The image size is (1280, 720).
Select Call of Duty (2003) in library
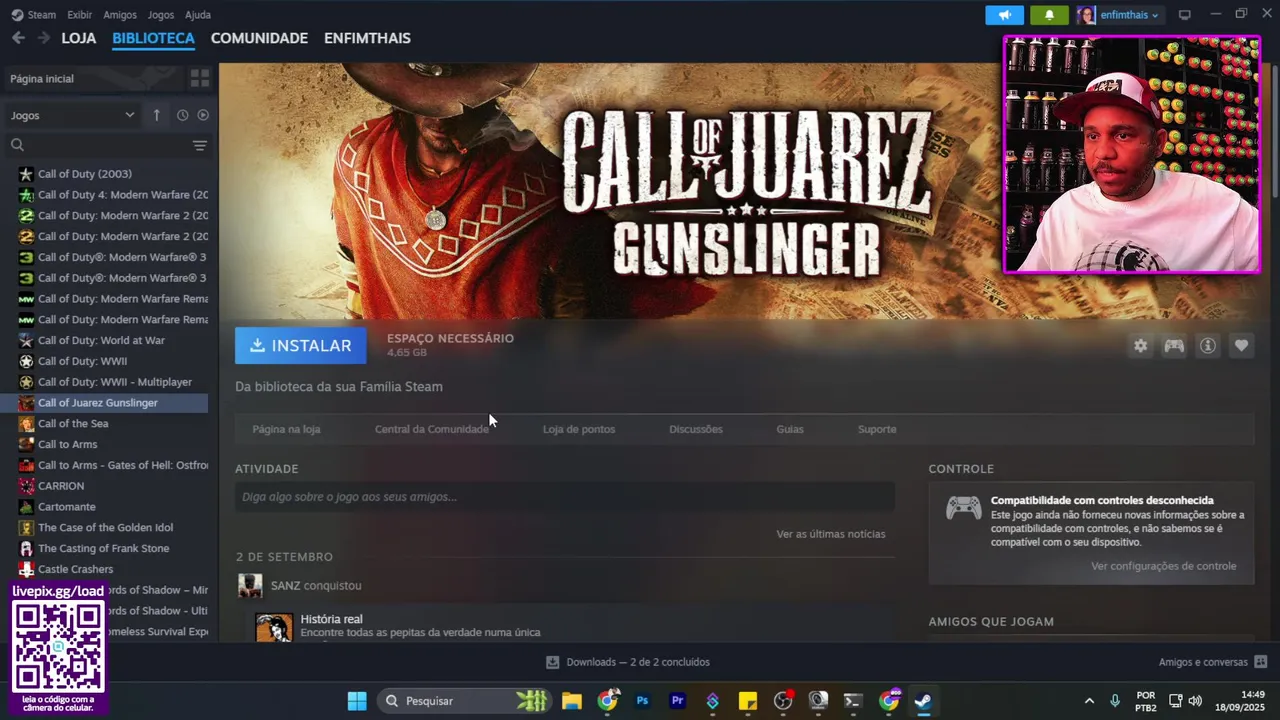tap(105, 174)
